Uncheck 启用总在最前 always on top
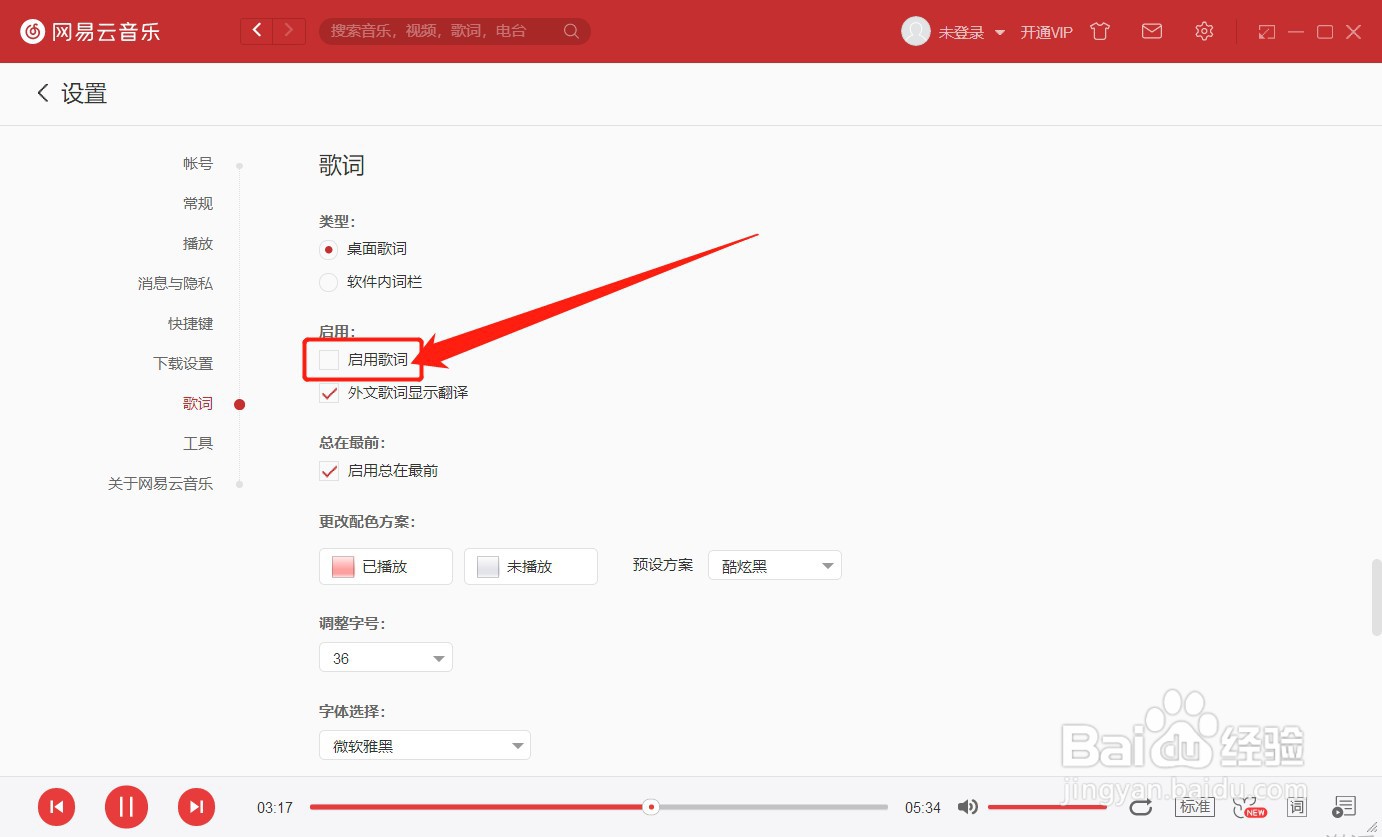 point(328,470)
